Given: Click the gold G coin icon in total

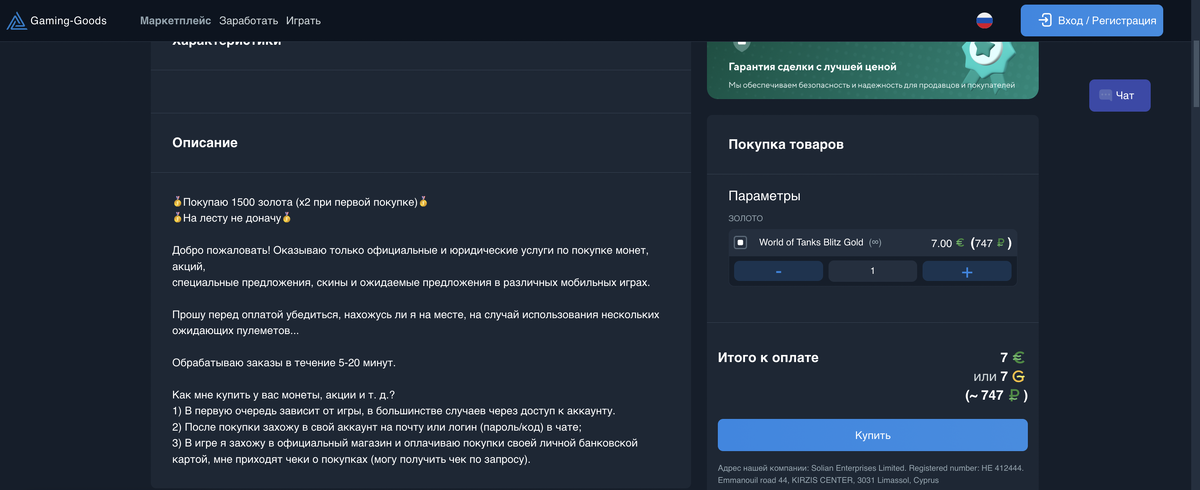Looking at the screenshot, I should 1018,377.
